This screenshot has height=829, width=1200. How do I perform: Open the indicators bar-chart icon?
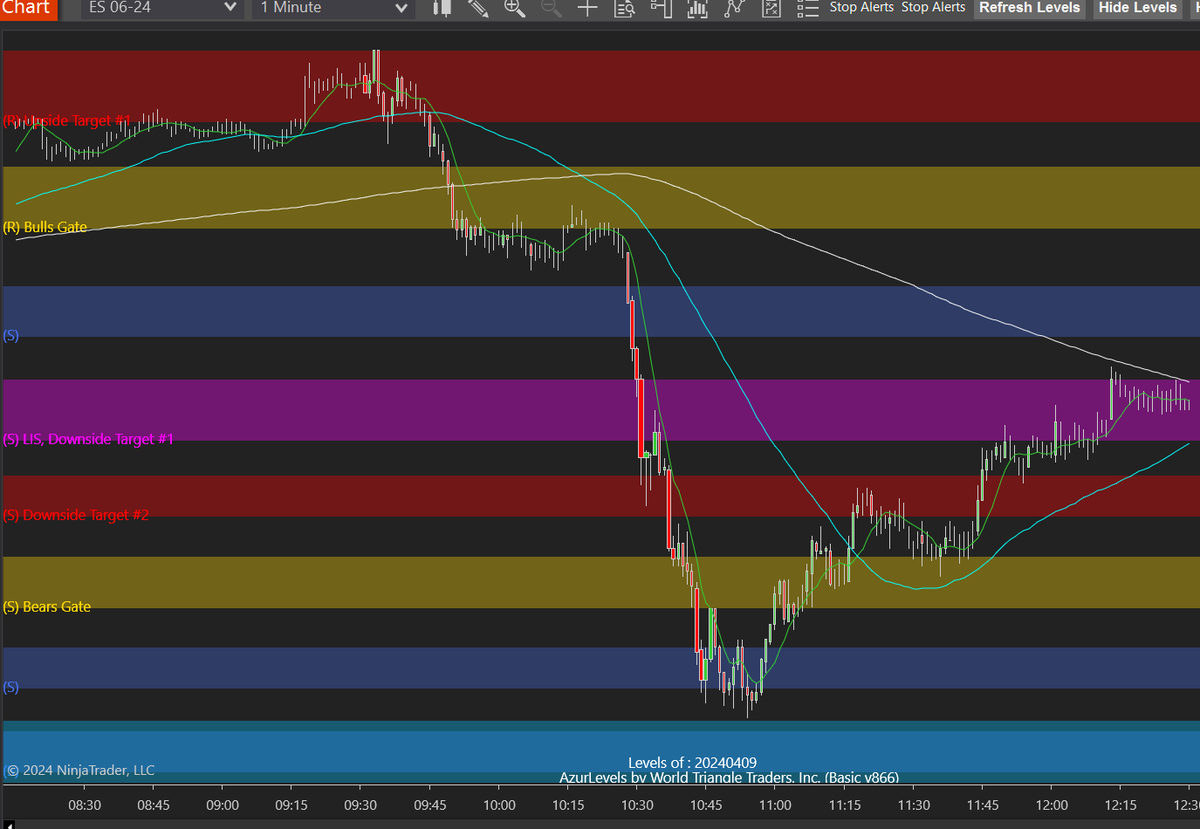697,8
